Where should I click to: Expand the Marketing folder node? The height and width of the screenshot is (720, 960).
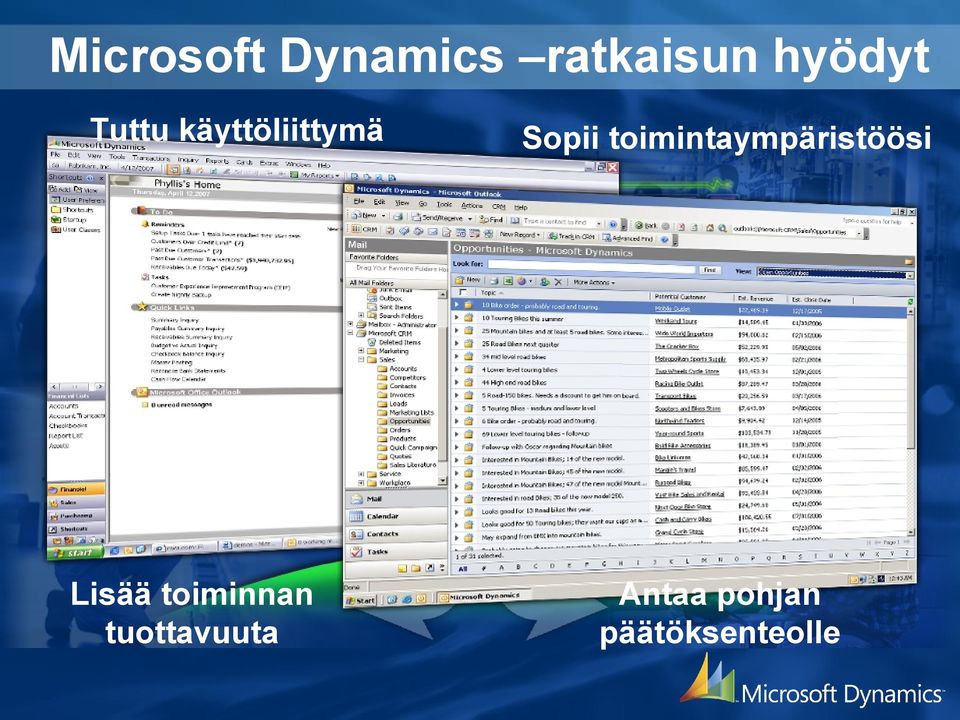click(361, 351)
